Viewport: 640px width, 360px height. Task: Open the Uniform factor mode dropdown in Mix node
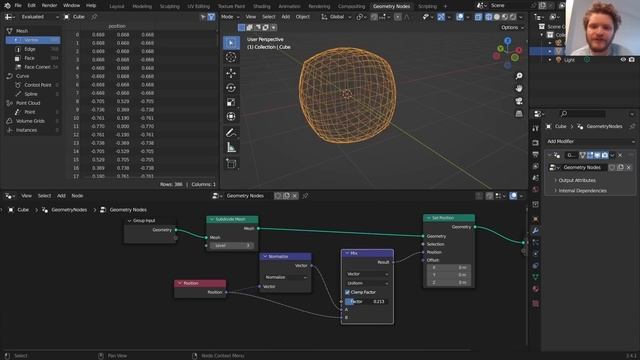coord(367,283)
